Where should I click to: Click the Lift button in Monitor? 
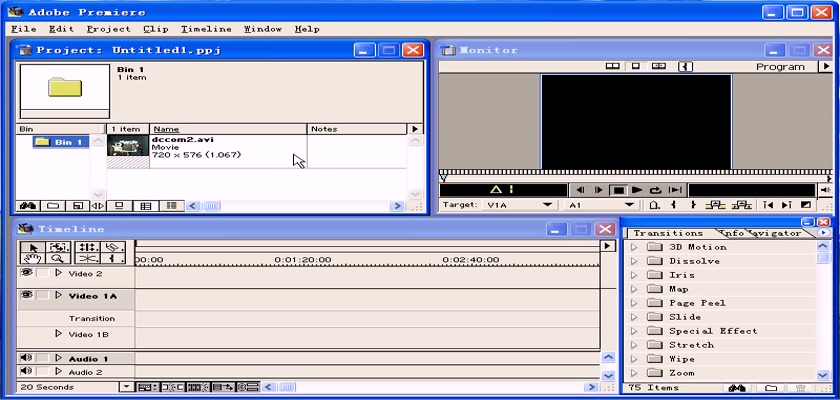[716, 205]
